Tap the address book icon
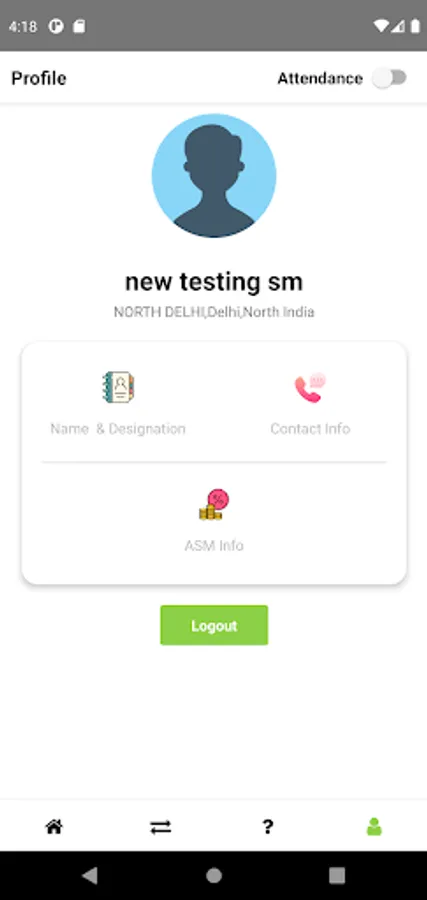This screenshot has height=900, width=427. [x=118, y=387]
